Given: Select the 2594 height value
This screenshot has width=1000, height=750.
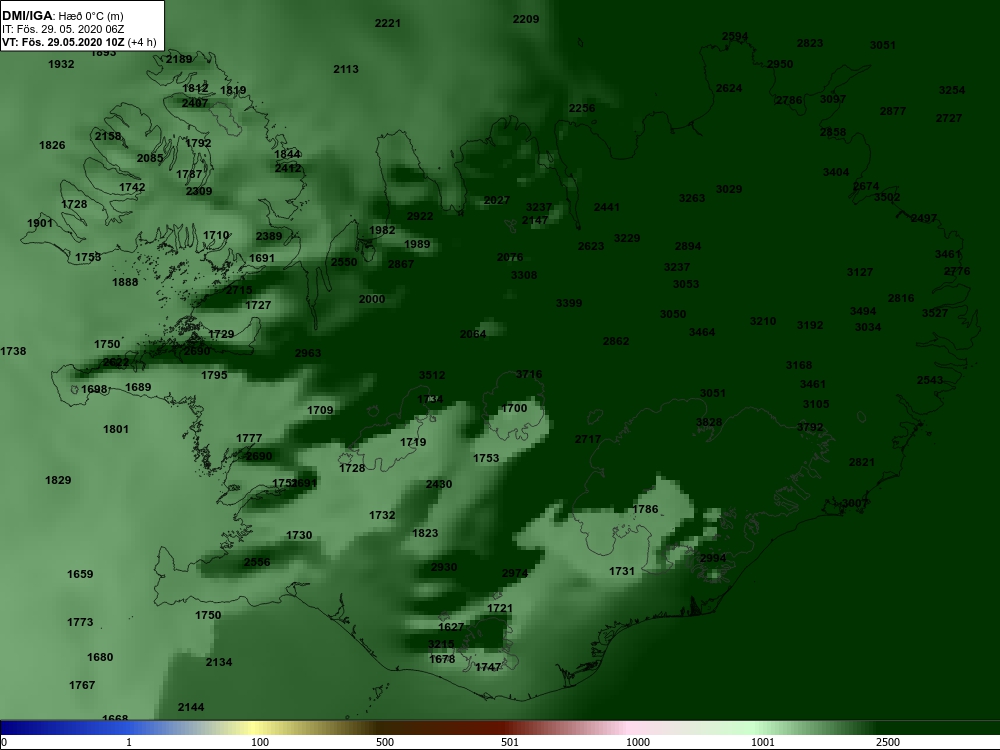Looking at the screenshot, I should click(x=735, y=36).
